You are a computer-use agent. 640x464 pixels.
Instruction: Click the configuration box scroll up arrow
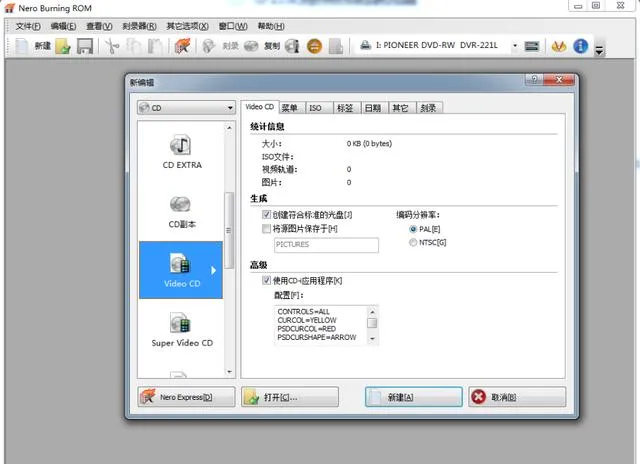[372, 312]
